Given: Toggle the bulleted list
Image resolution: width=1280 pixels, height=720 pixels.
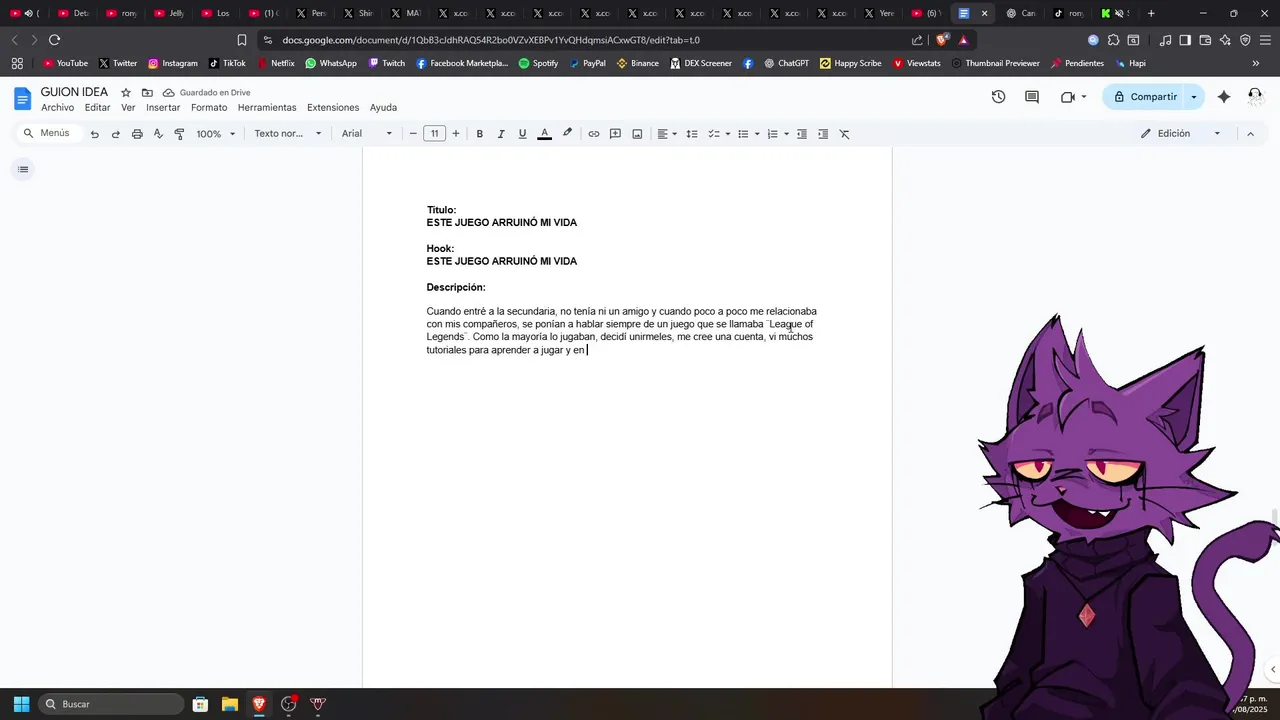Looking at the screenshot, I should (x=743, y=134).
